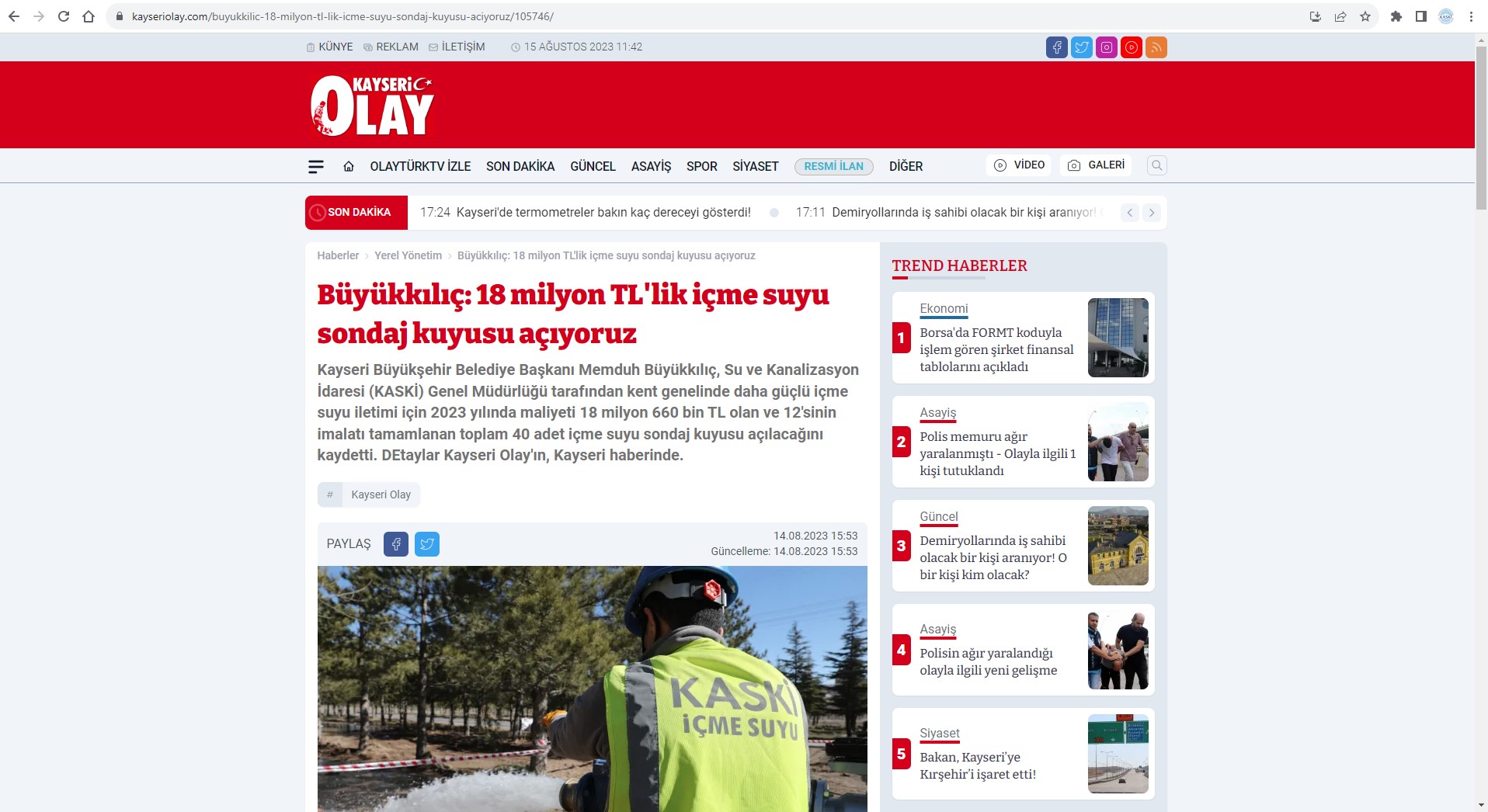Open the site's Twitter social icon
The image size is (1488, 812).
click(1081, 47)
